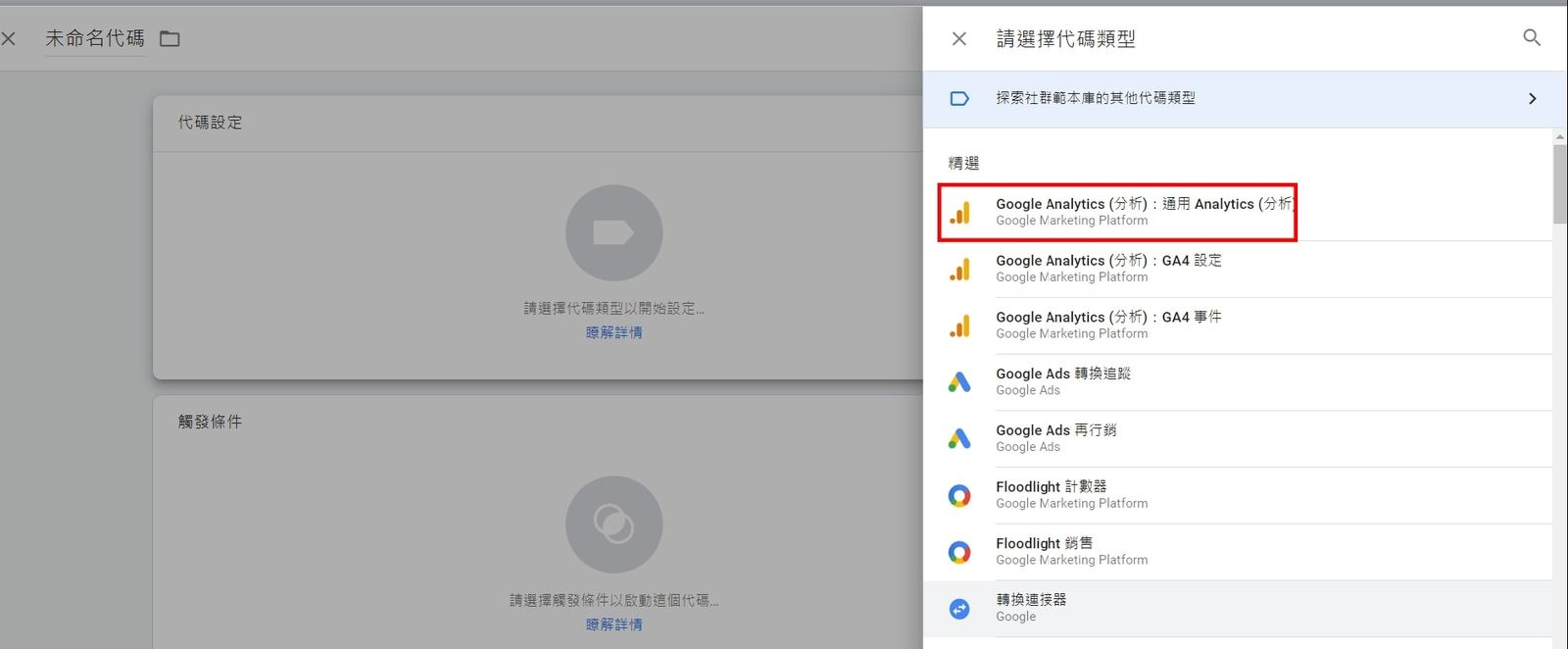The height and width of the screenshot is (649, 1568).
Task: Click Google Ads 再行銷 logo icon
Action: pyautogui.click(x=959, y=438)
